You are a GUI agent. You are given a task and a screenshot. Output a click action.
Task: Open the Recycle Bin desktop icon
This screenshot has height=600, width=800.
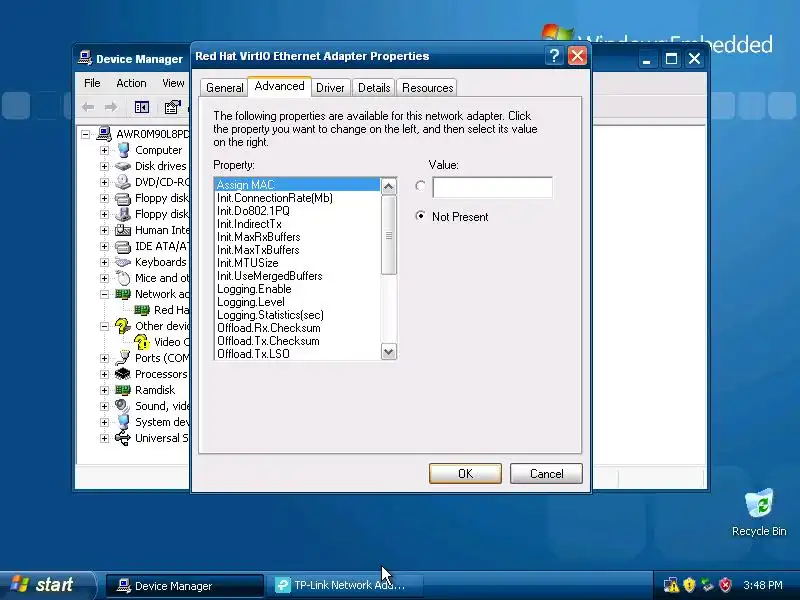pyautogui.click(x=759, y=503)
